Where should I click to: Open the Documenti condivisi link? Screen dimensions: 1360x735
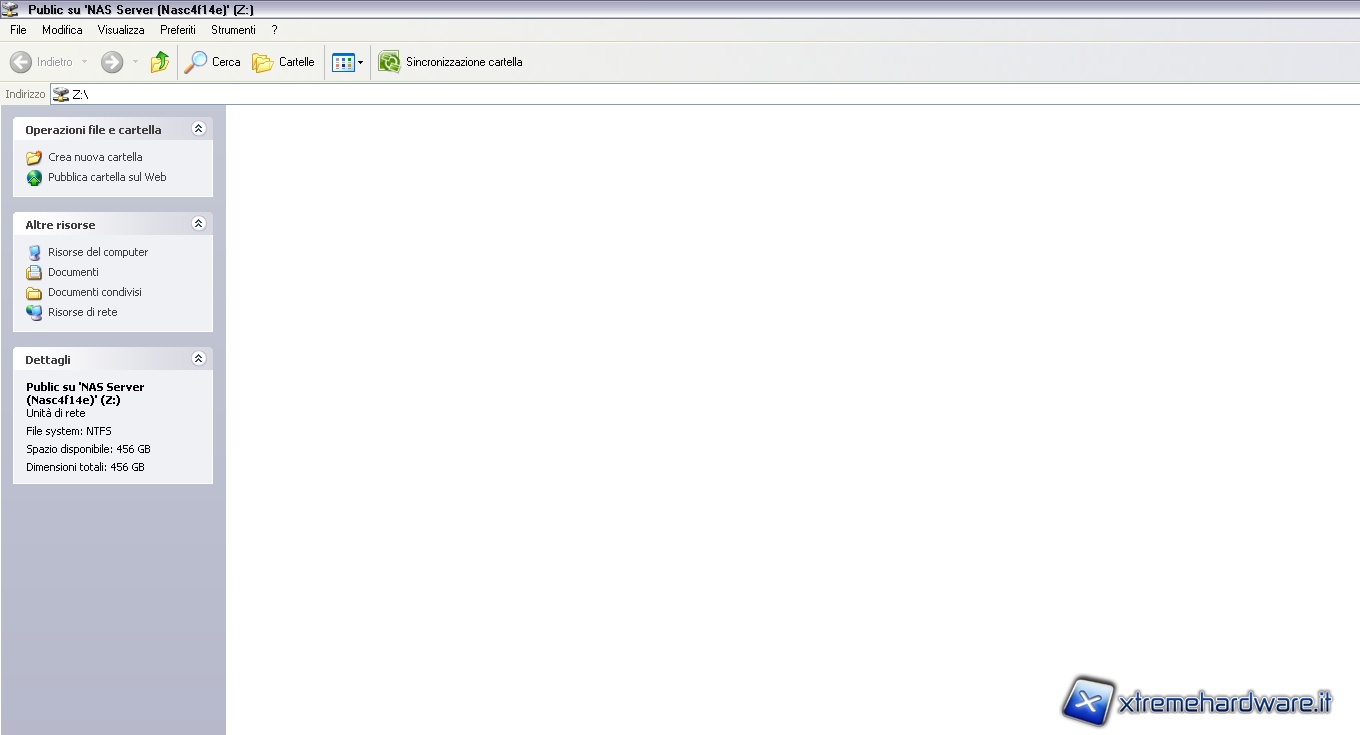pos(95,292)
